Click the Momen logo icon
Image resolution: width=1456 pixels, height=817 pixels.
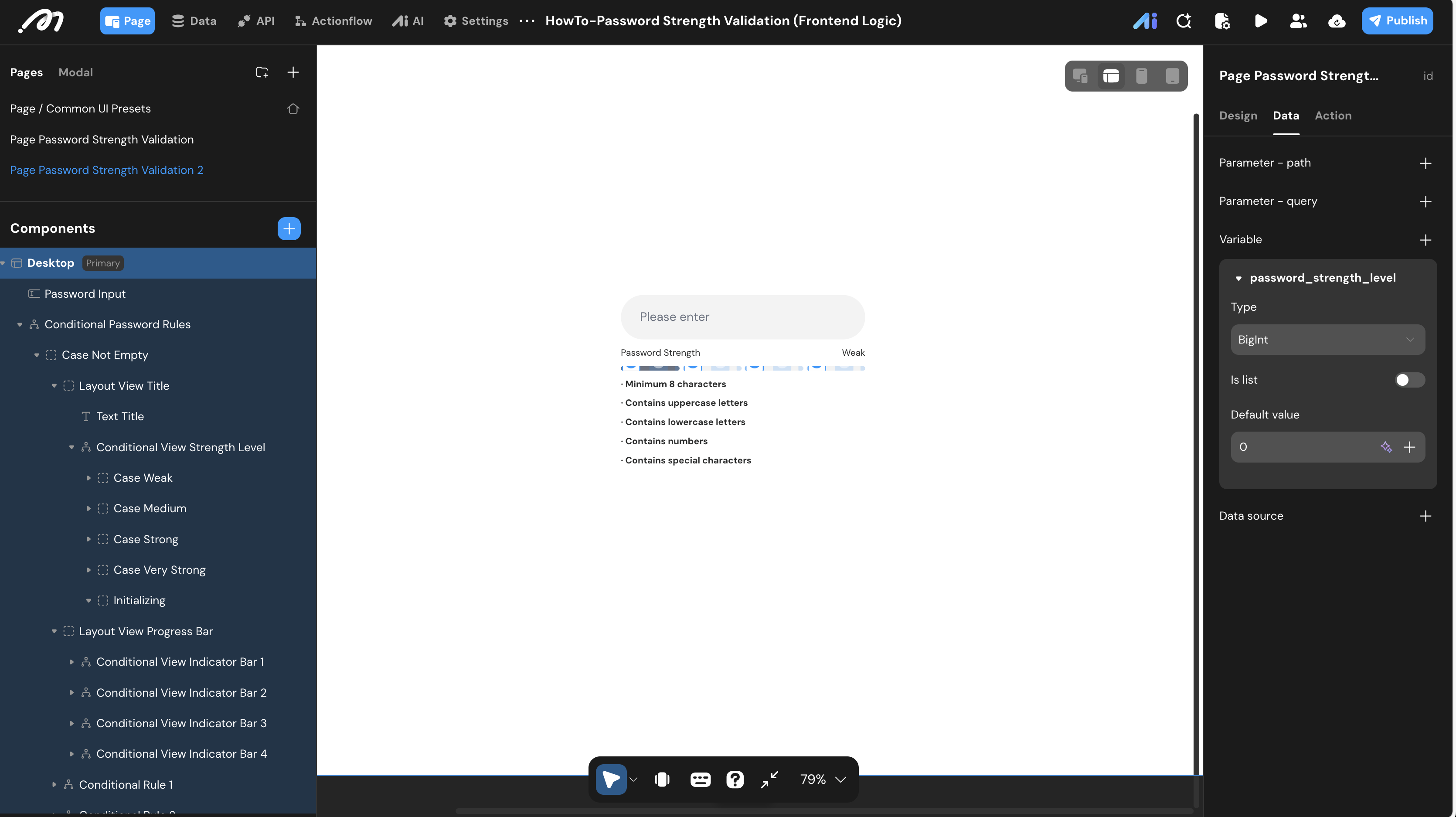pyautogui.click(x=41, y=21)
